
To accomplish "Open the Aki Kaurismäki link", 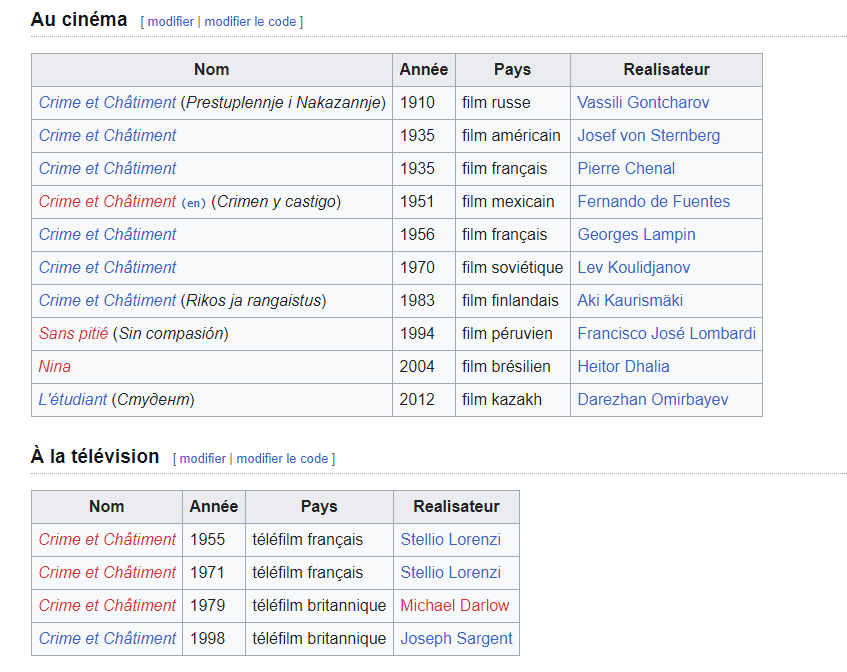I will click(630, 300).
